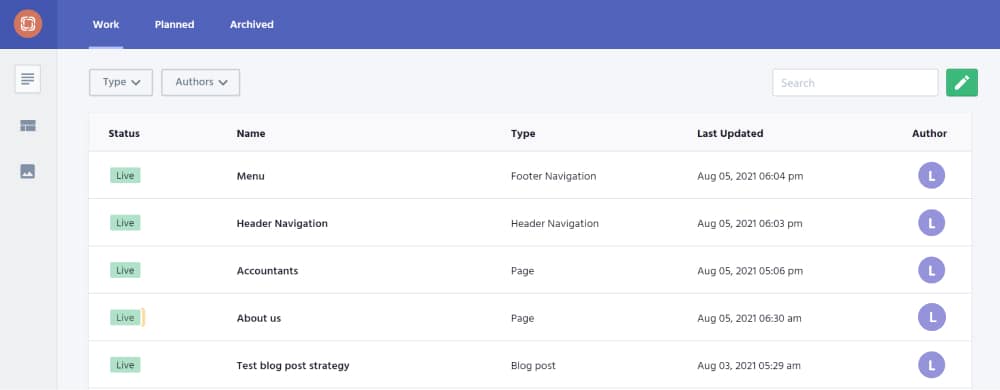Click the Live badge in Accountants row
This screenshot has height=390, width=1000.
(x=125, y=270)
